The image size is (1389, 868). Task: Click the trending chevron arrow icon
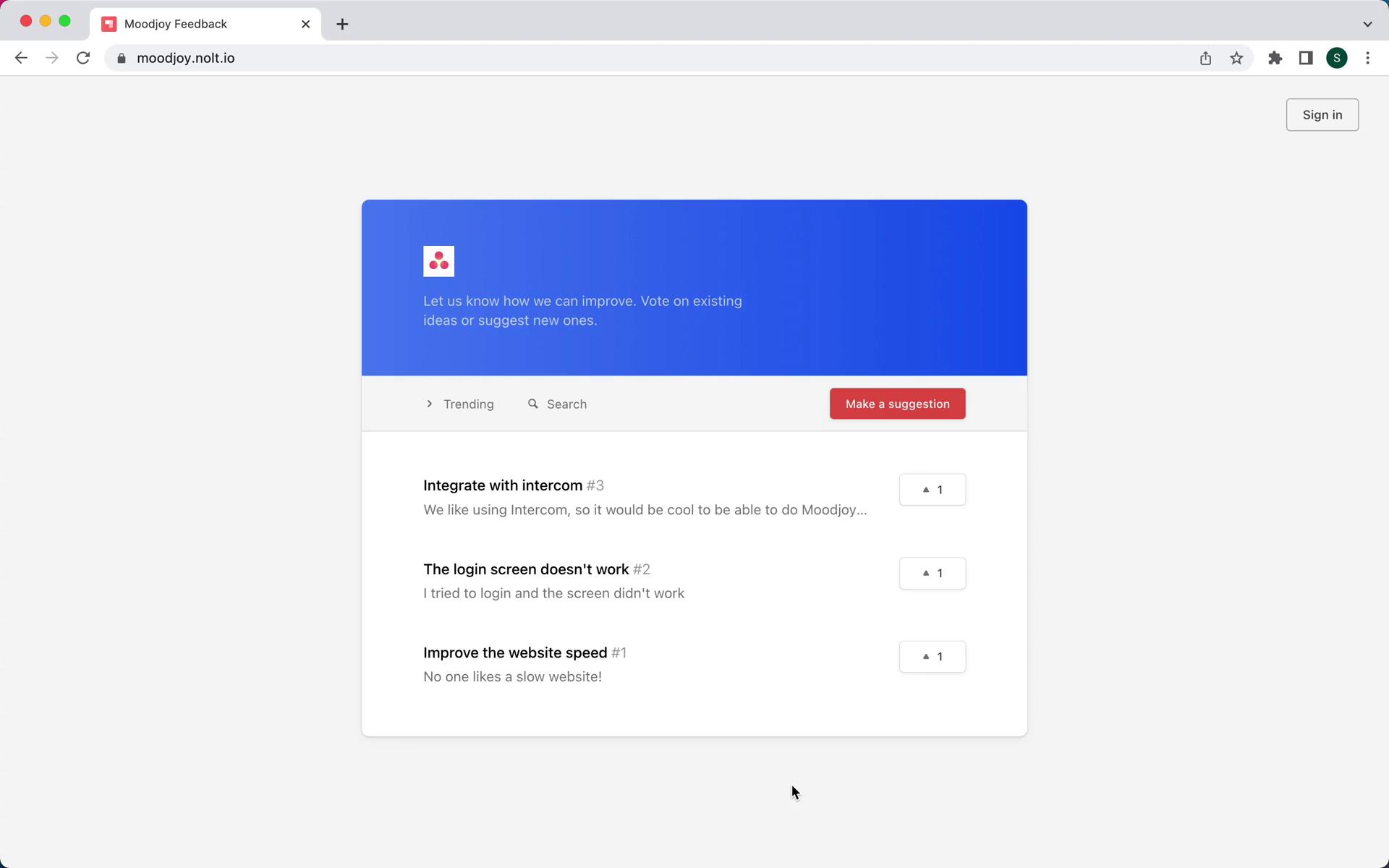point(428,403)
